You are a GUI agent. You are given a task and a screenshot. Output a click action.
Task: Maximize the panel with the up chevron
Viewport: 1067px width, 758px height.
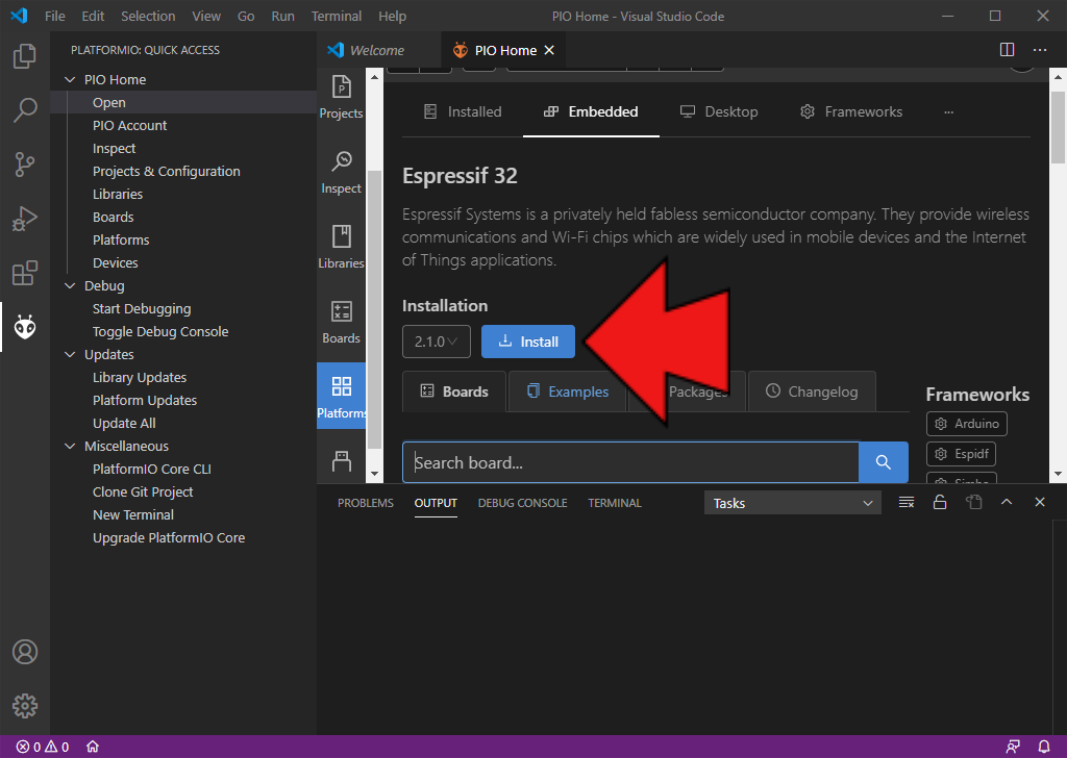(1006, 503)
